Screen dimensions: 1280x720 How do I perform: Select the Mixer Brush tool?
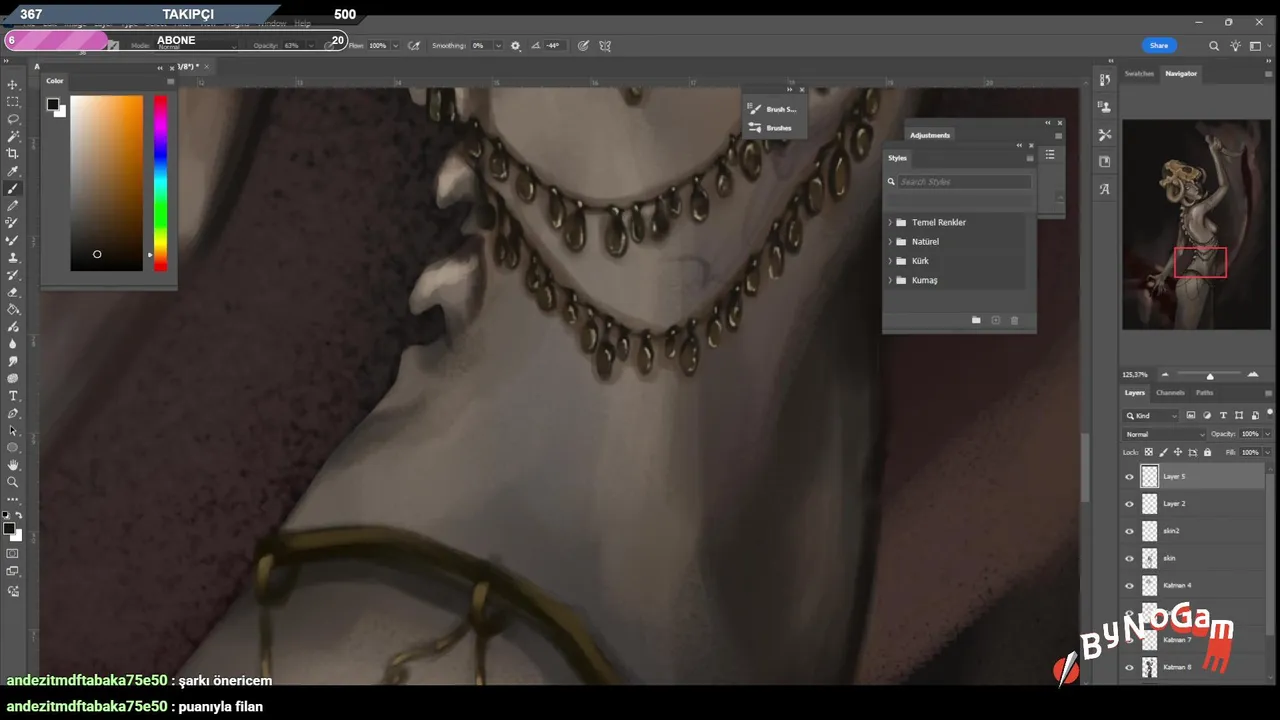[13, 240]
